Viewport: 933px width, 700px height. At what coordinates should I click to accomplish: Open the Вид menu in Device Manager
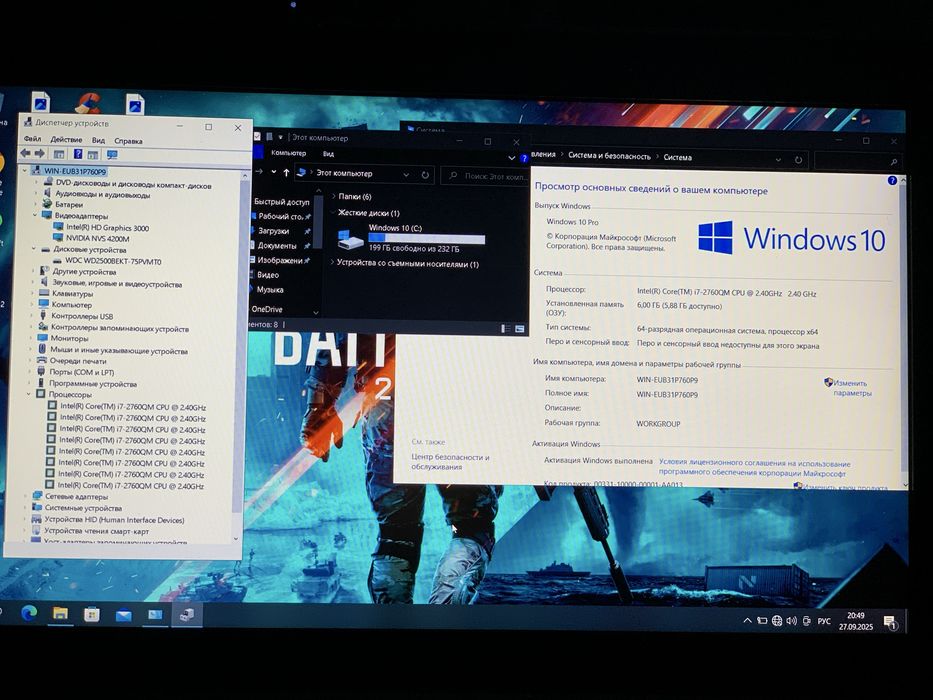98,140
